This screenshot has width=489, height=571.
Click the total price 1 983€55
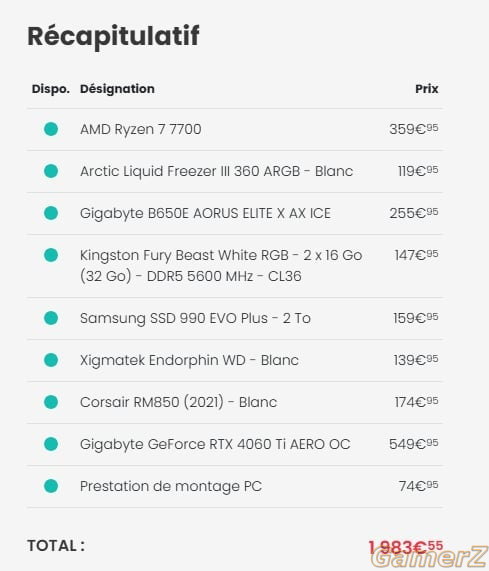click(x=405, y=547)
